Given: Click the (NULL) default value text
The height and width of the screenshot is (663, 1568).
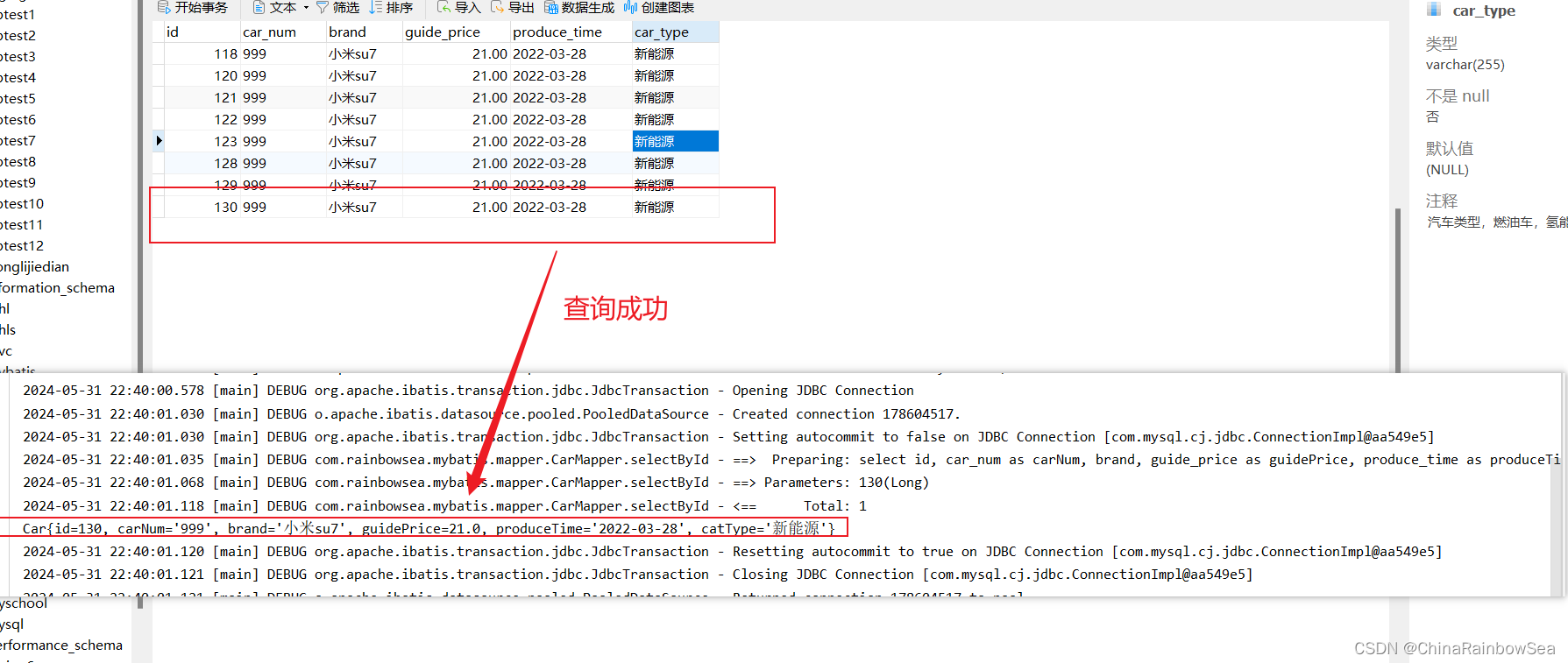Looking at the screenshot, I should coord(1447,170).
